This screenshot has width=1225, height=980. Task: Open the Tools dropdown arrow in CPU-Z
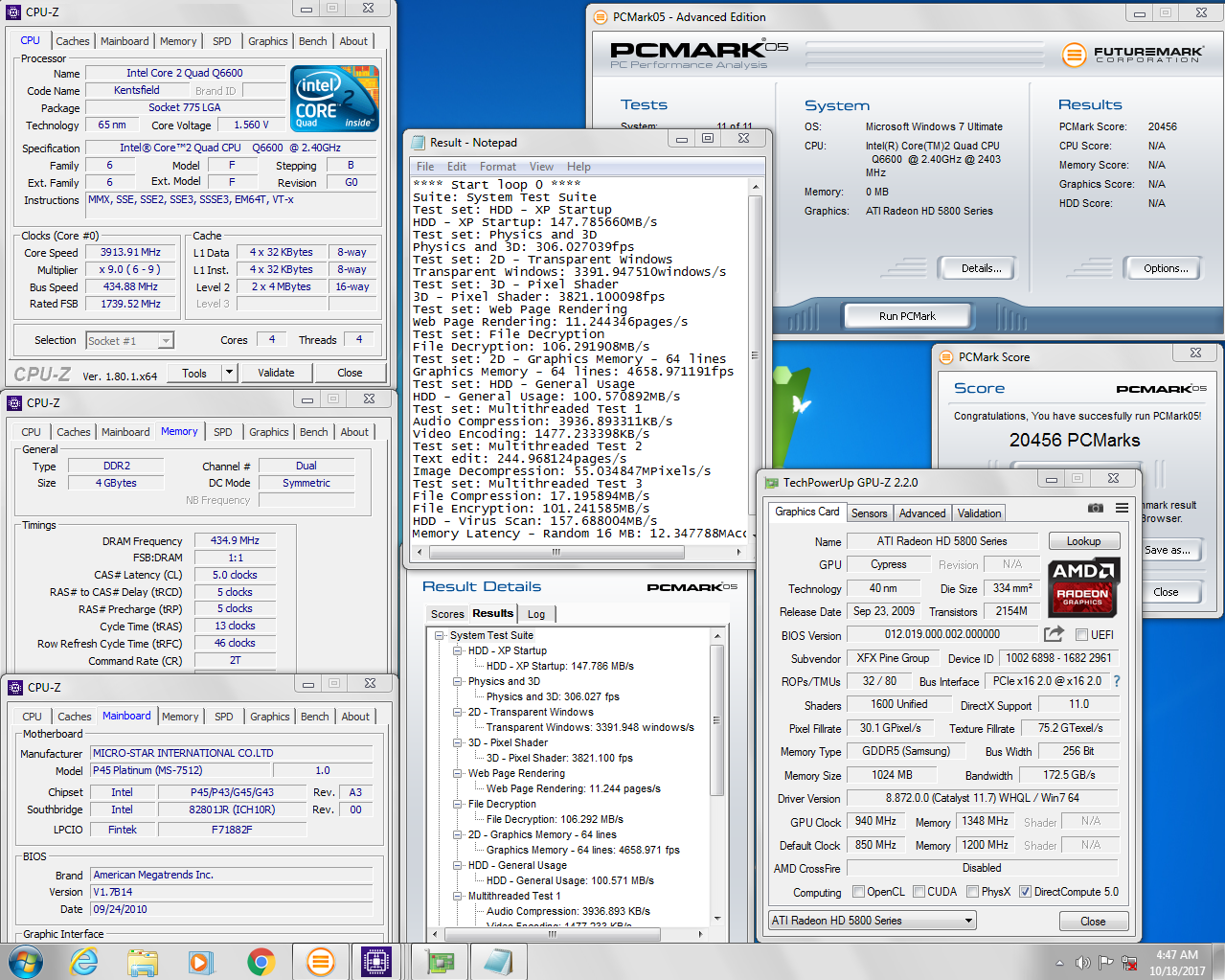[229, 373]
